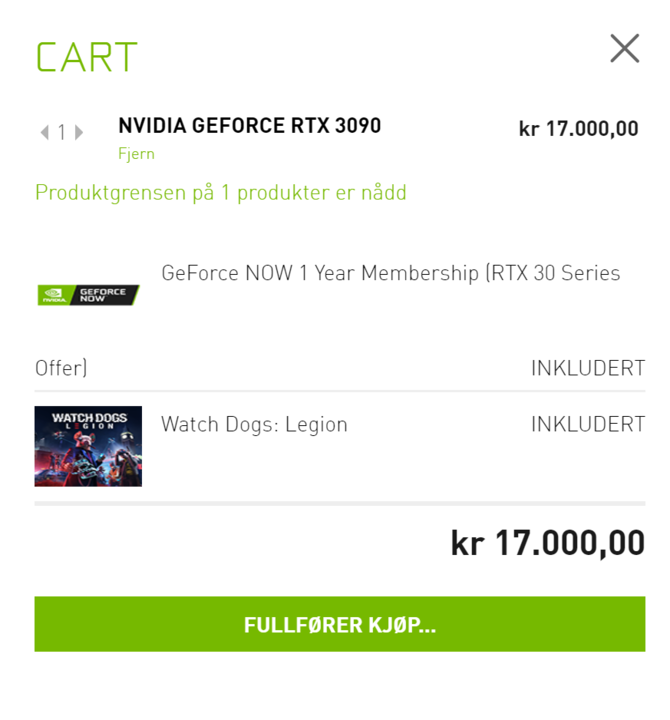Open the GeForce NOW 1 Year Membership title
Viewport: 670px width, 720px height.
point(391,273)
